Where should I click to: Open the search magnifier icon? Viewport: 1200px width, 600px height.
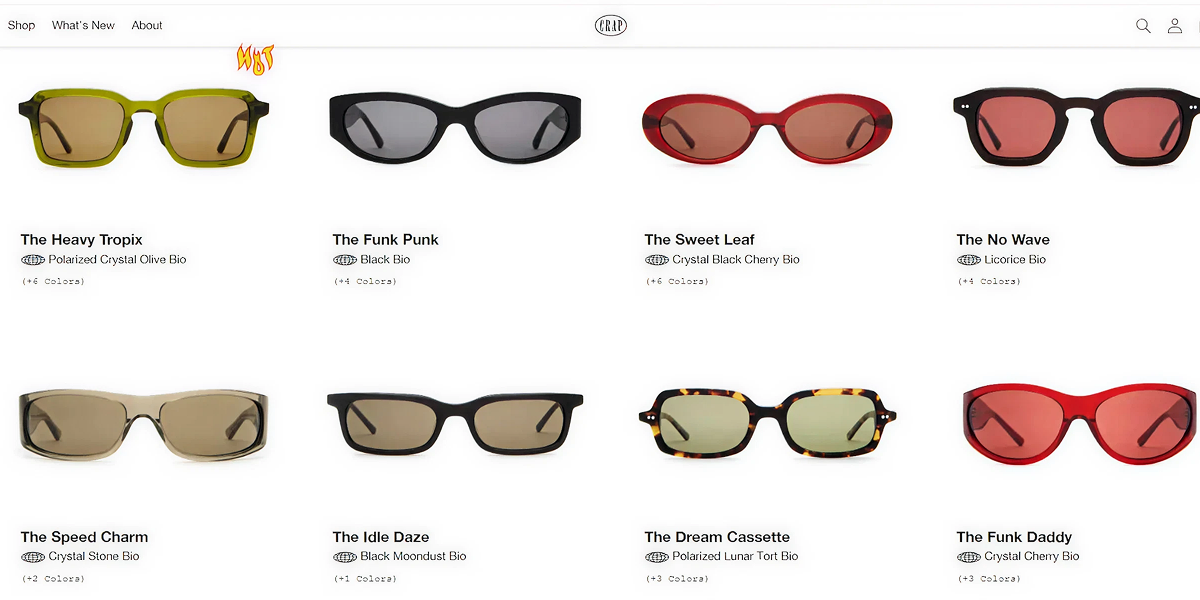tap(1143, 26)
